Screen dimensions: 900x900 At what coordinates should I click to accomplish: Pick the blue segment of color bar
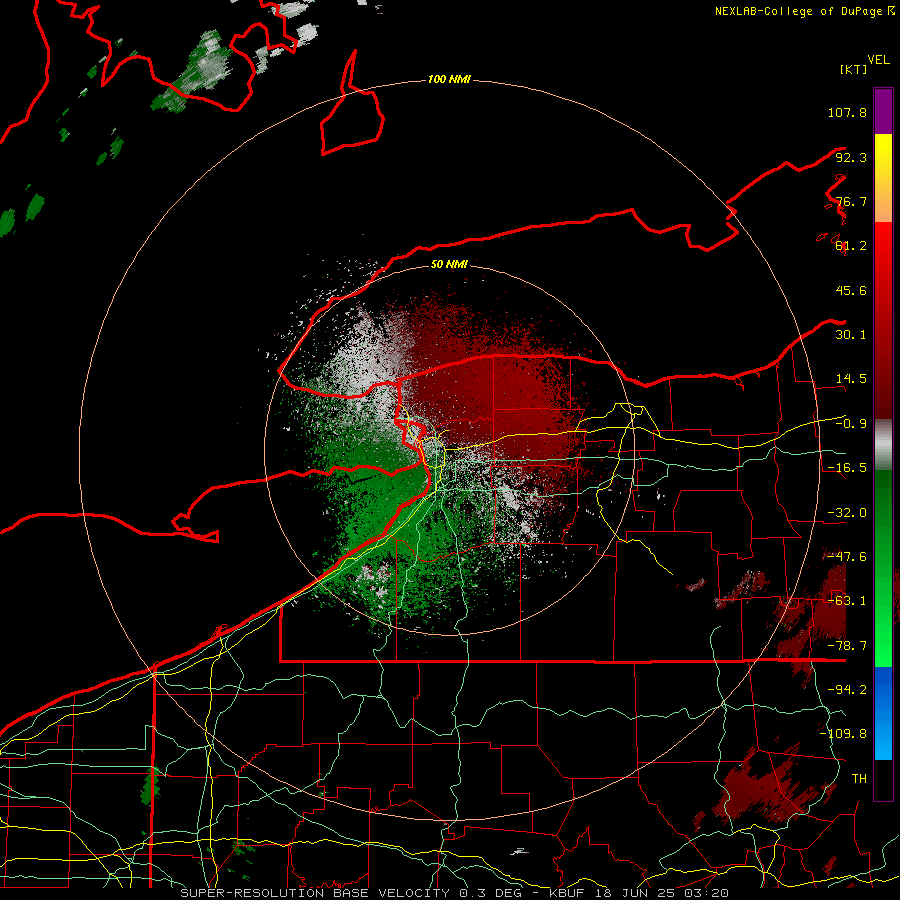coord(883,713)
